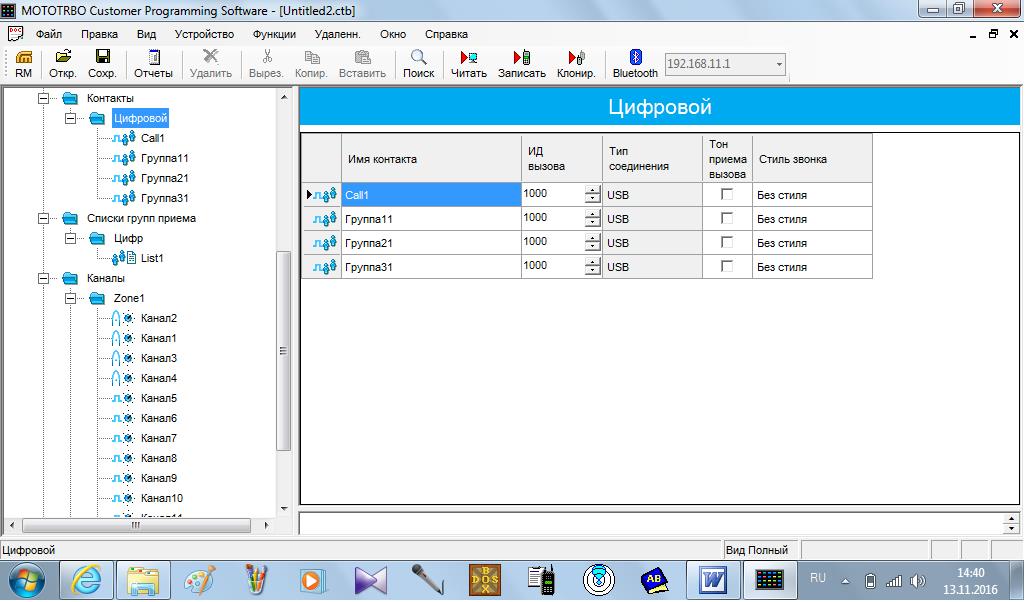Select Канал10 in the tree
1027x602 pixels.
(162, 499)
